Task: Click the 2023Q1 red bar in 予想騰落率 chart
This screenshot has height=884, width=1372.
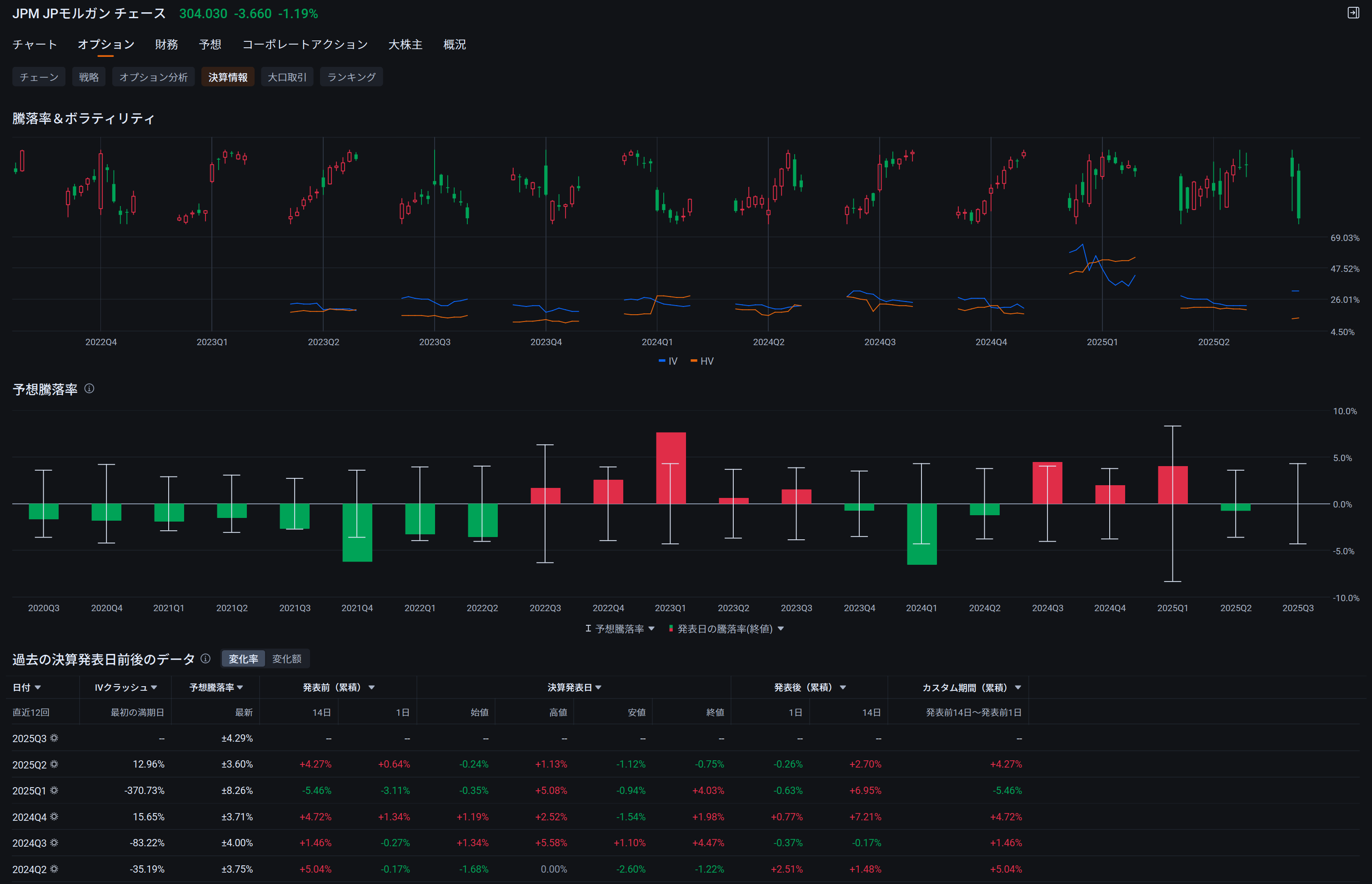Action: (671, 468)
